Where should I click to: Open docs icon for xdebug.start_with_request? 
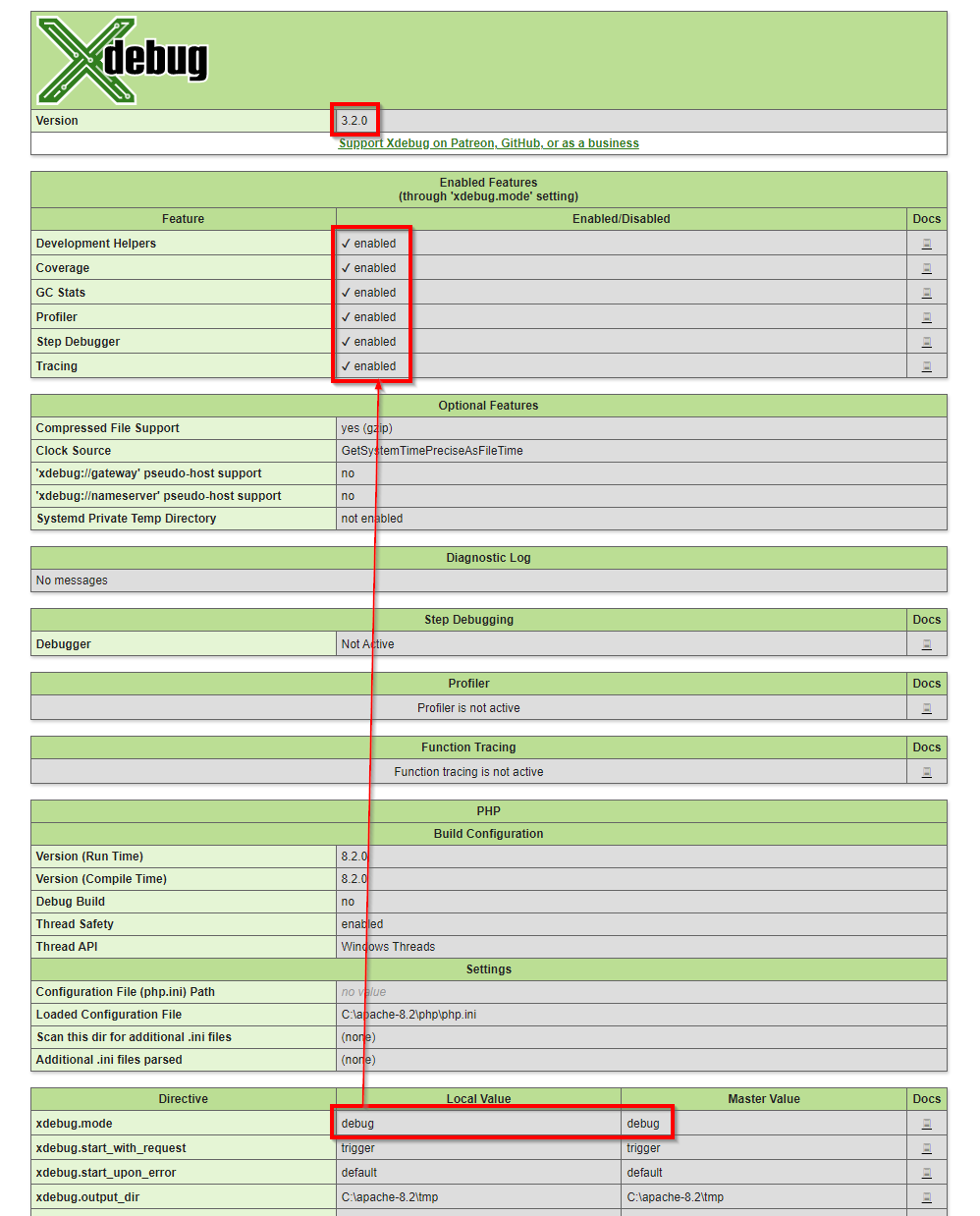tap(926, 1148)
